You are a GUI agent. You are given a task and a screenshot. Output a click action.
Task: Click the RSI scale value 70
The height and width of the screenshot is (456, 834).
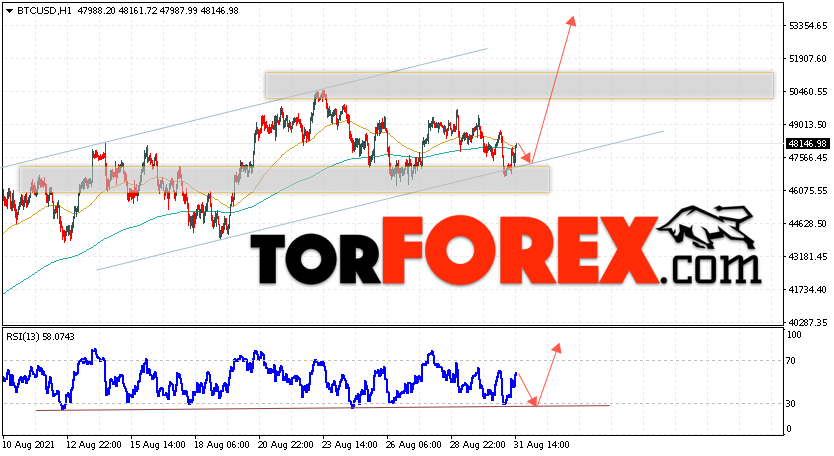point(791,361)
